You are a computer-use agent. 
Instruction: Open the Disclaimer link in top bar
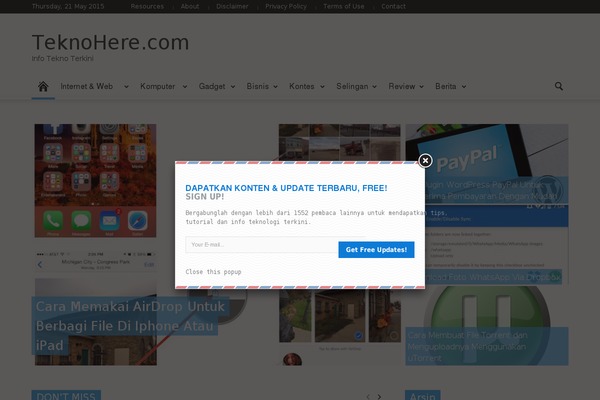pyautogui.click(x=232, y=7)
